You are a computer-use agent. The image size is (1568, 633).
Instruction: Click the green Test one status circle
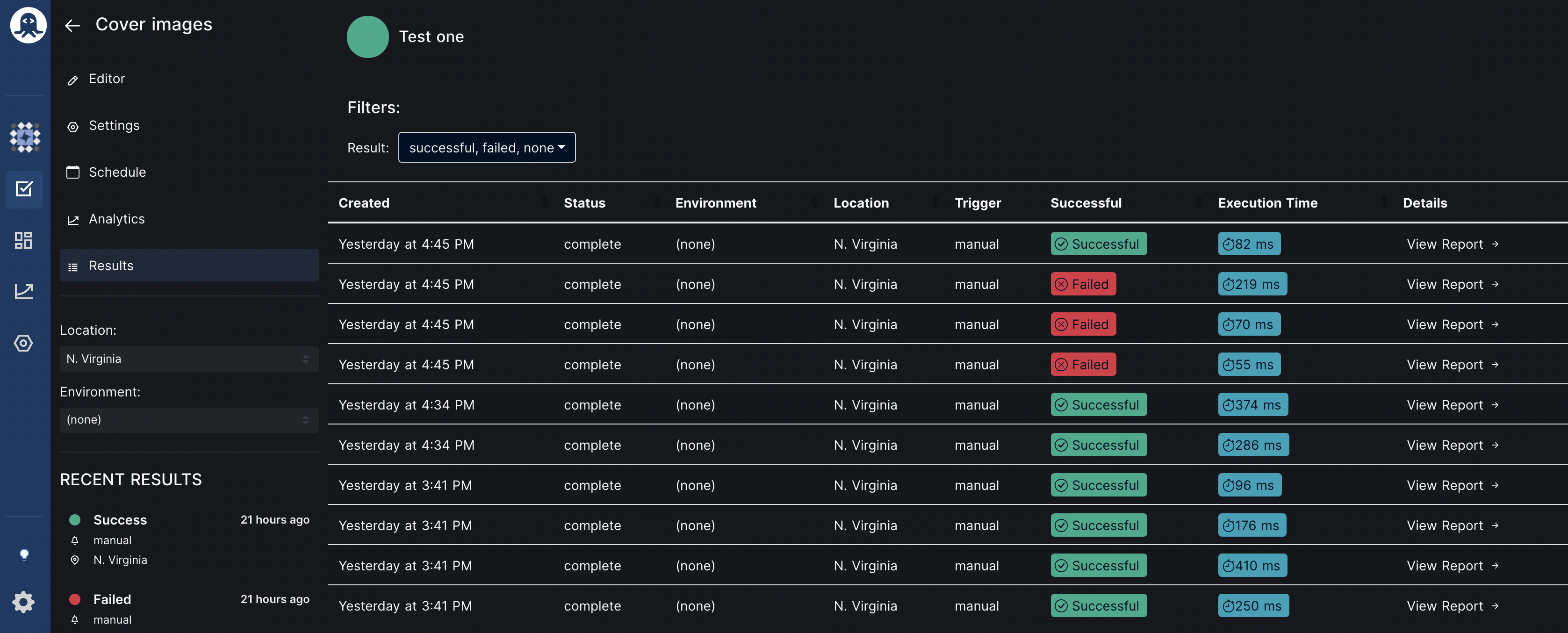click(367, 37)
